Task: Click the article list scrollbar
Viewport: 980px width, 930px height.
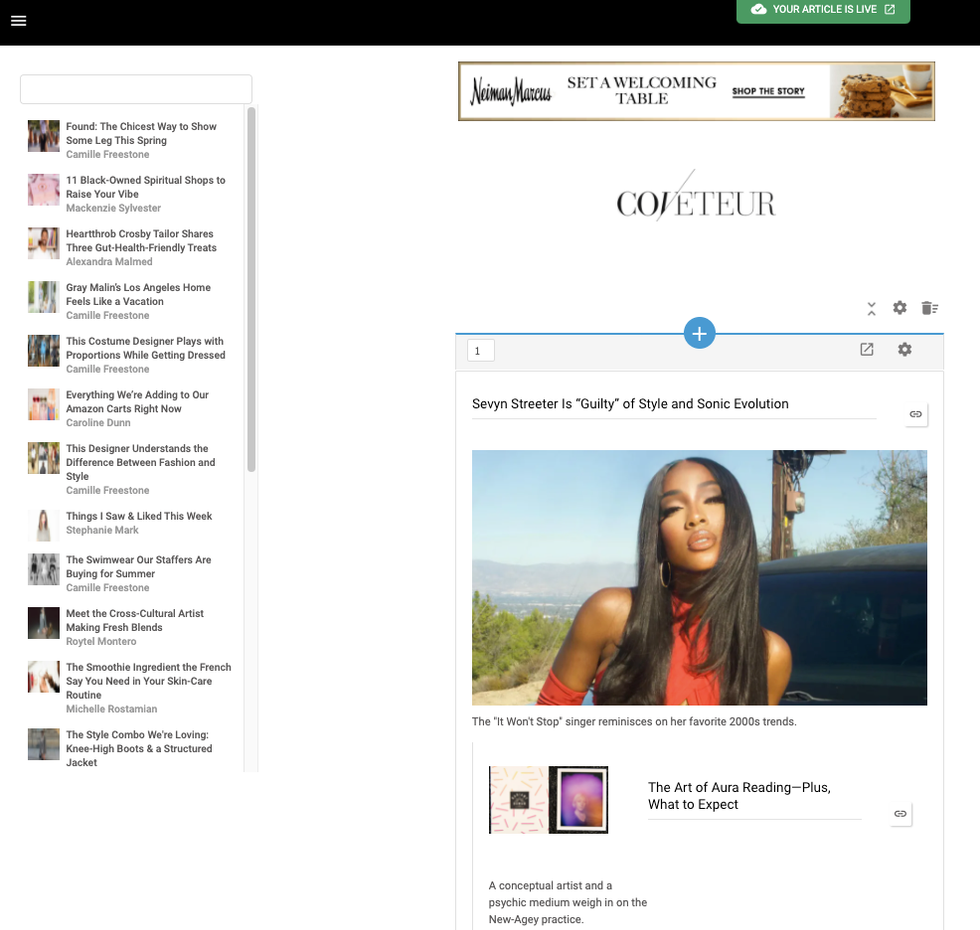Action: pyautogui.click(x=252, y=290)
